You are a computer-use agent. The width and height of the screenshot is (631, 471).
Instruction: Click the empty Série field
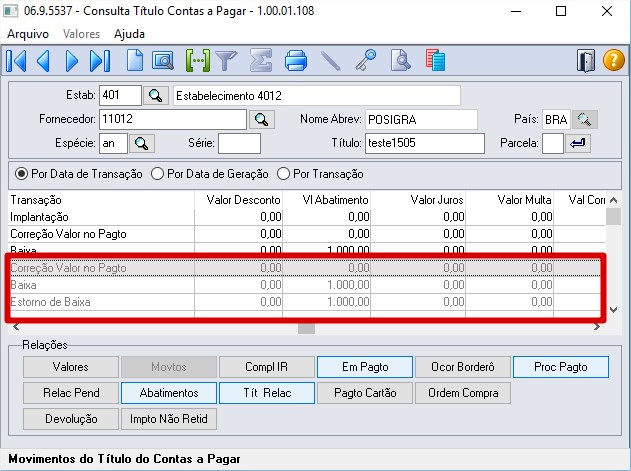pyautogui.click(x=239, y=144)
